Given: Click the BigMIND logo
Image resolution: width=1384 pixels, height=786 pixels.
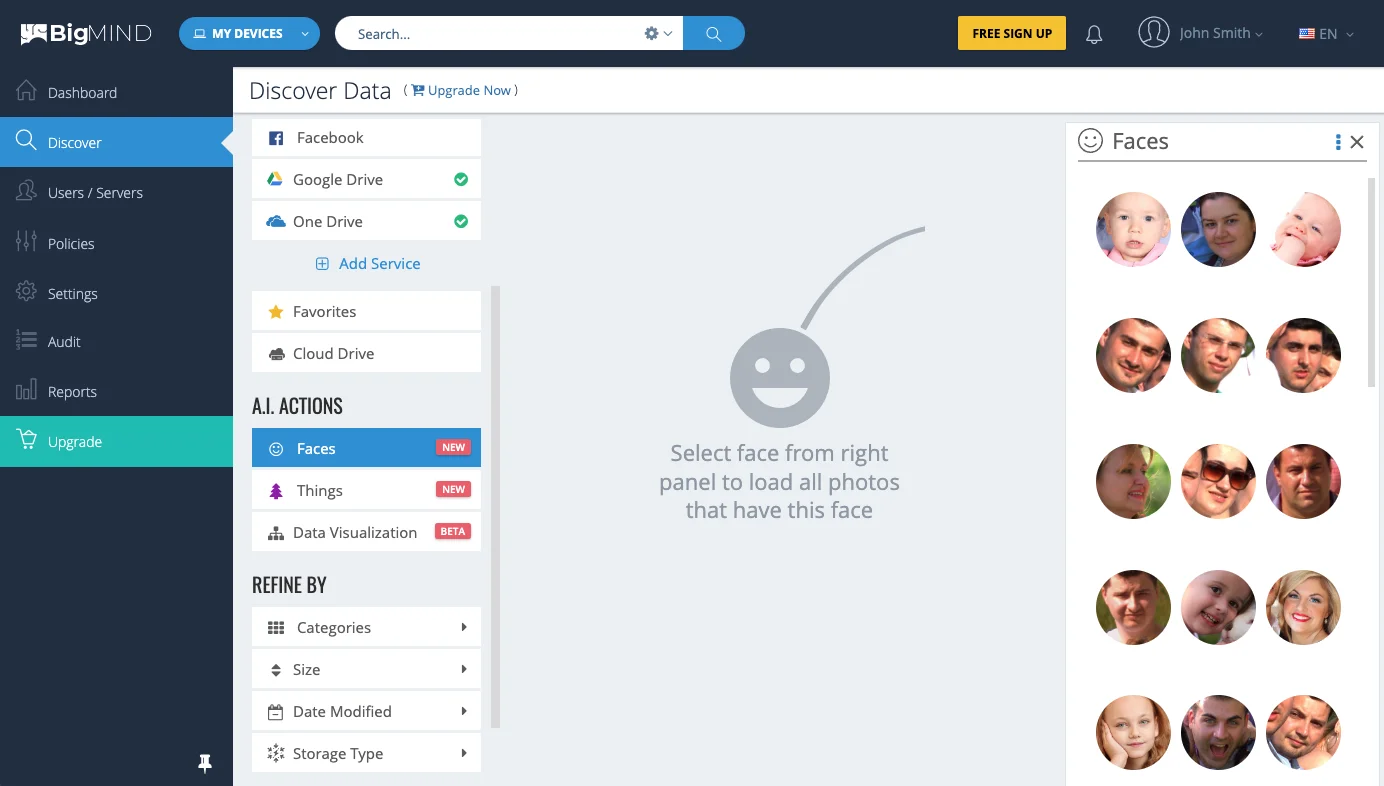Looking at the screenshot, I should [86, 33].
